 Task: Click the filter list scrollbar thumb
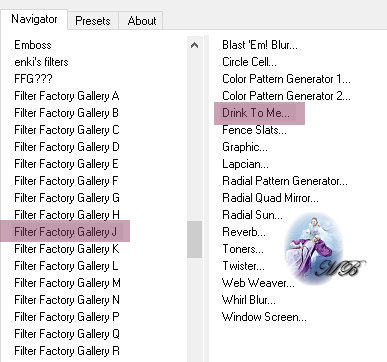(195, 239)
